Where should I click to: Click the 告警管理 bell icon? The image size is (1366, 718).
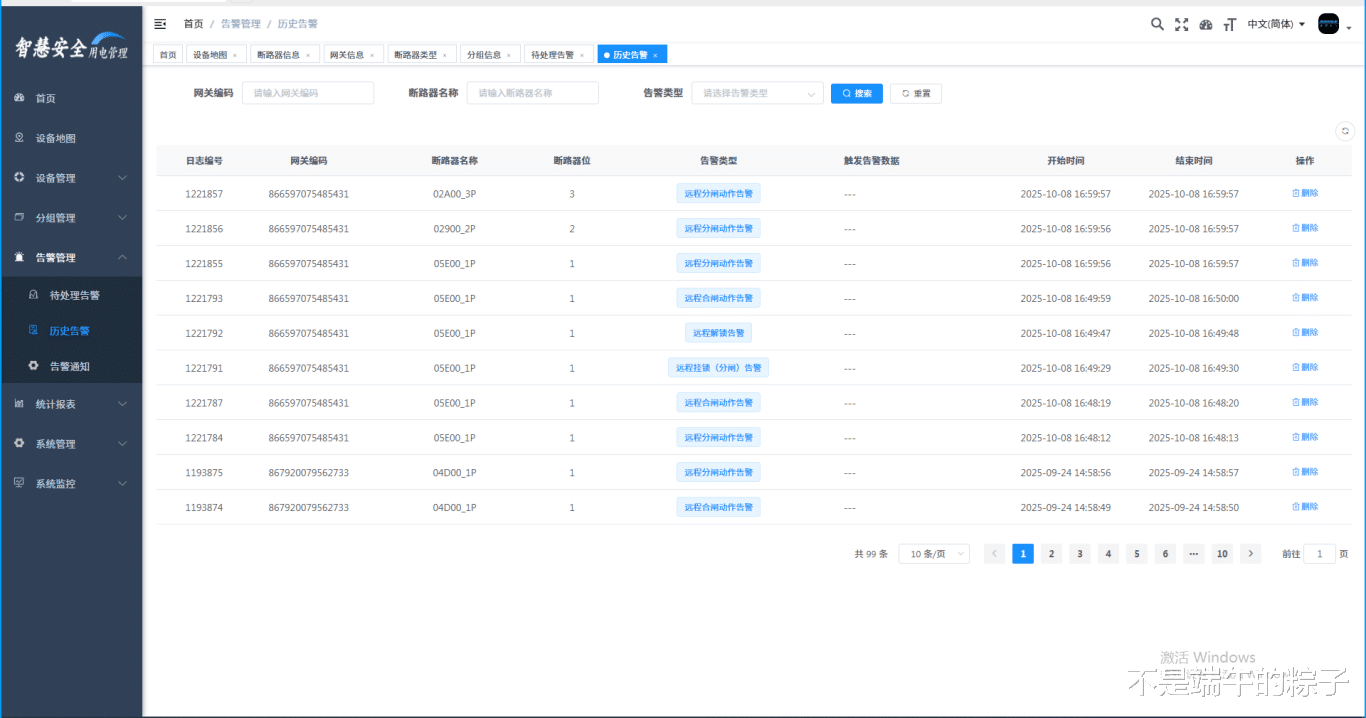[x=19, y=257]
